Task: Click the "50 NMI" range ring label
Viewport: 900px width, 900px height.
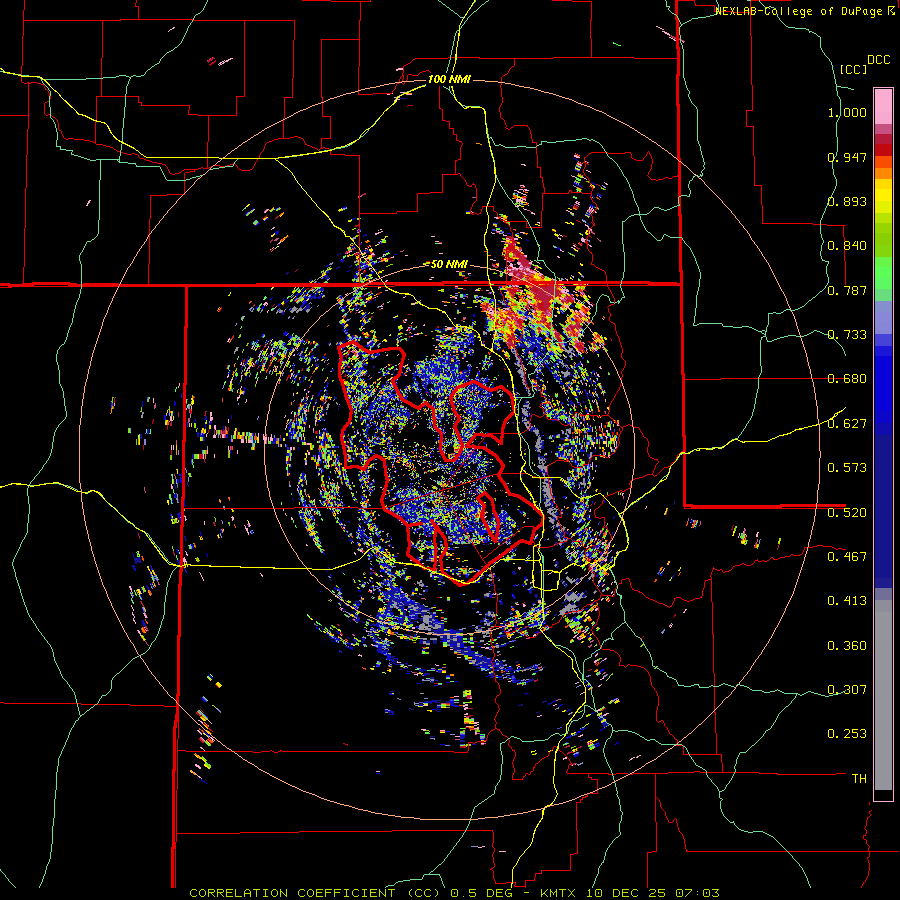Action: click(449, 265)
